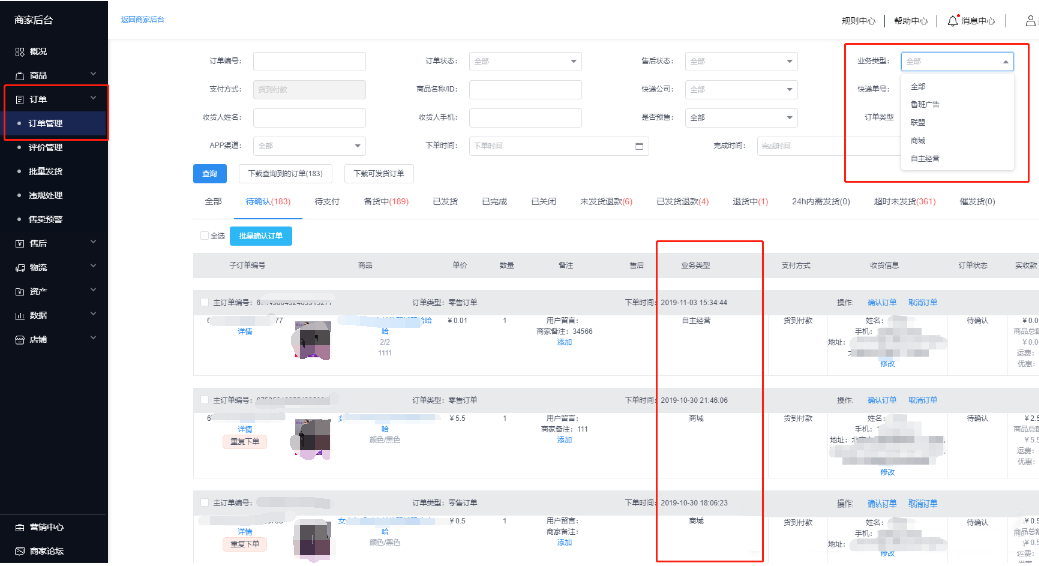
Task: Click the 批量确认订单 button
Action: [x=261, y=236]
